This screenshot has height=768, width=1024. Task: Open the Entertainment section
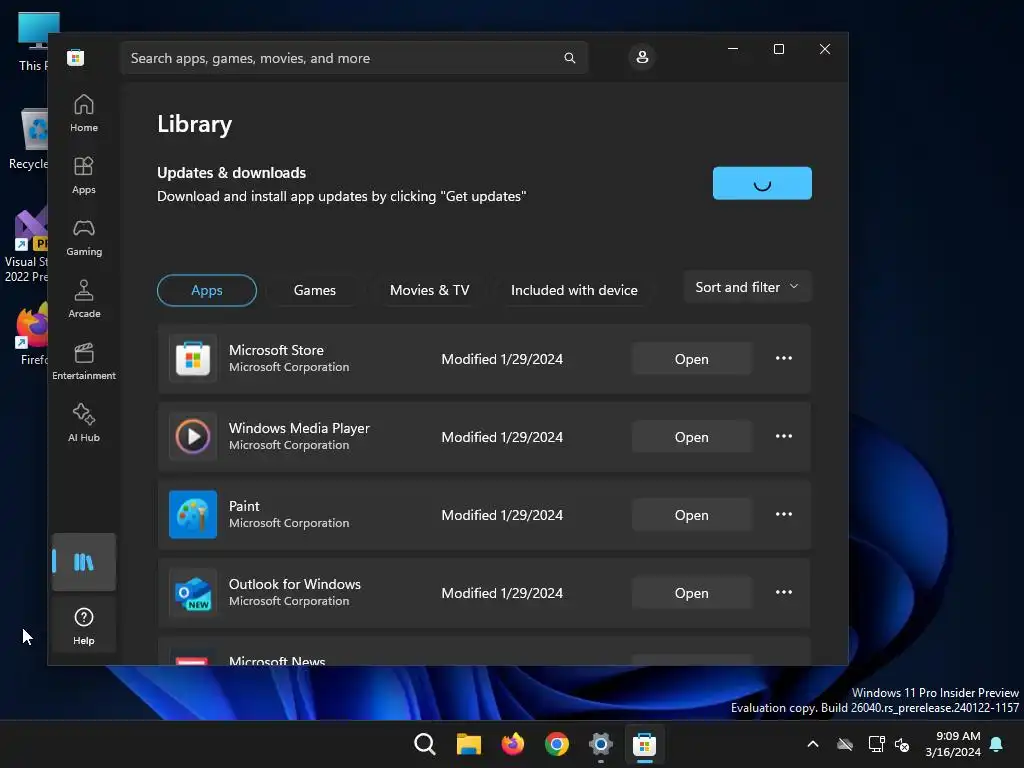click(x=84, y=361)
